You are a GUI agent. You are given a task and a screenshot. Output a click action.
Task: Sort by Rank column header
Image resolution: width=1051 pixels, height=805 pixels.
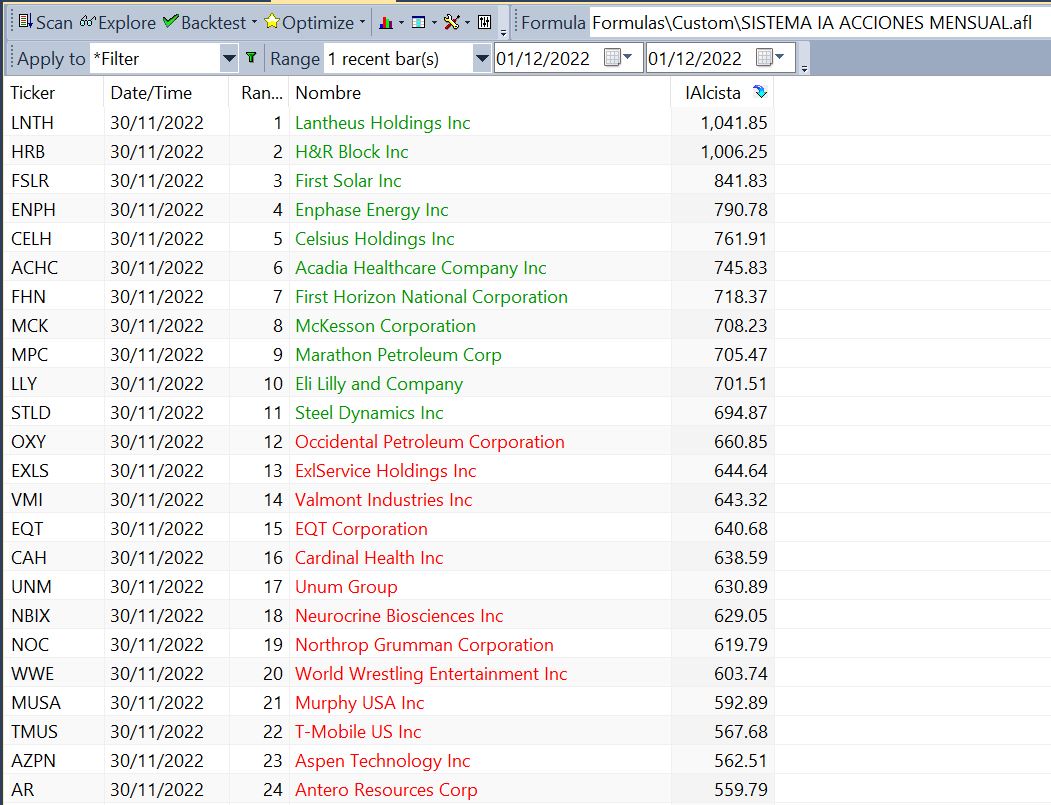pyautogui.click(x=259, y=92)
